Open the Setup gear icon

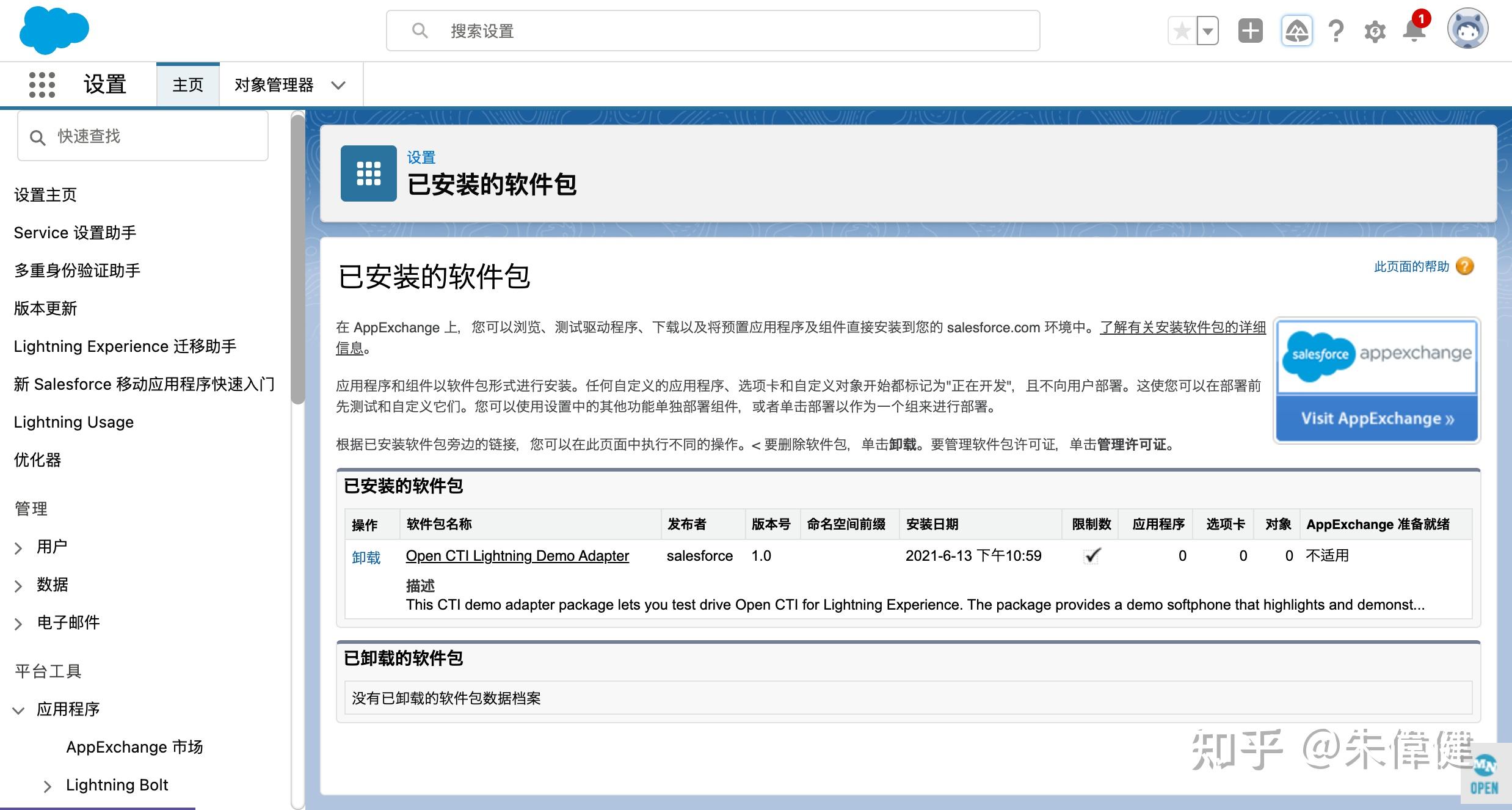point(1375,30)
